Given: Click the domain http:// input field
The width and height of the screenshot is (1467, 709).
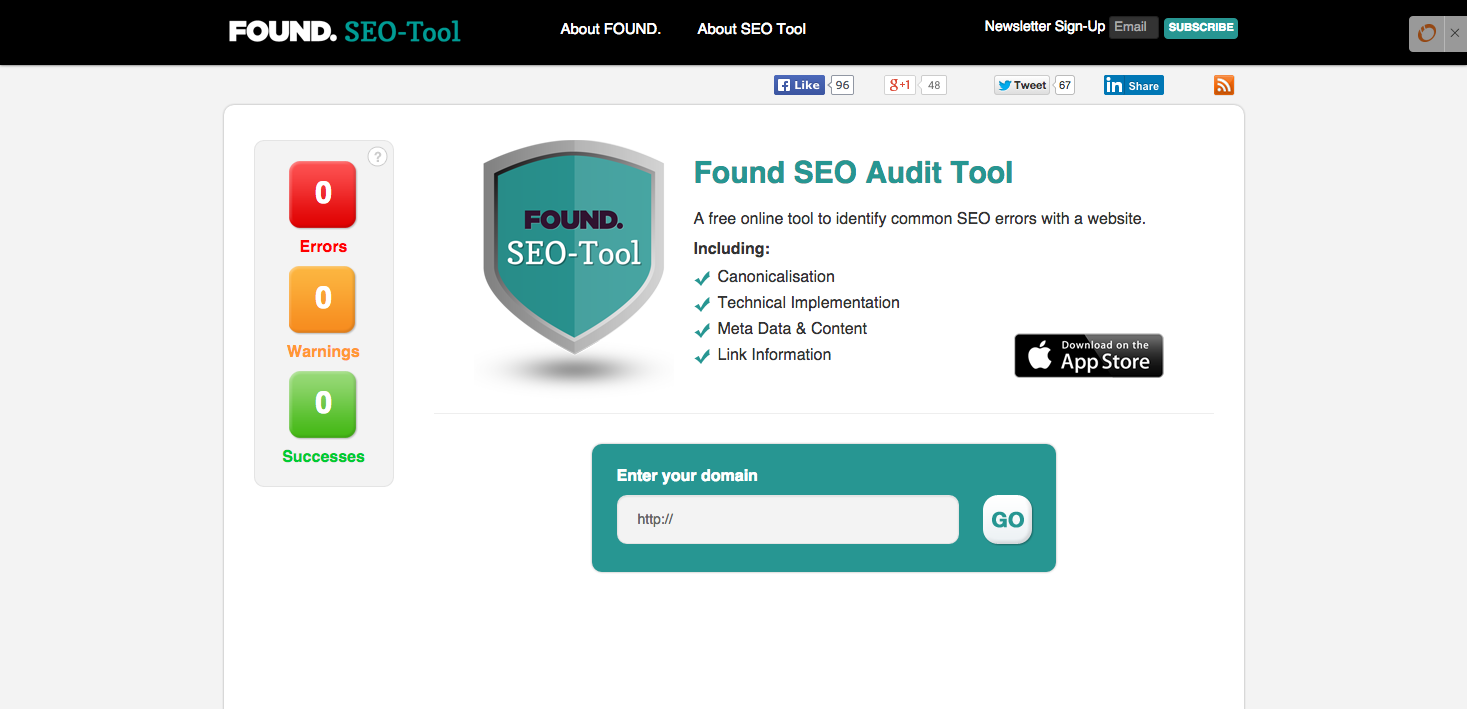Looking at the screenshot, I should tap(788, 520).
